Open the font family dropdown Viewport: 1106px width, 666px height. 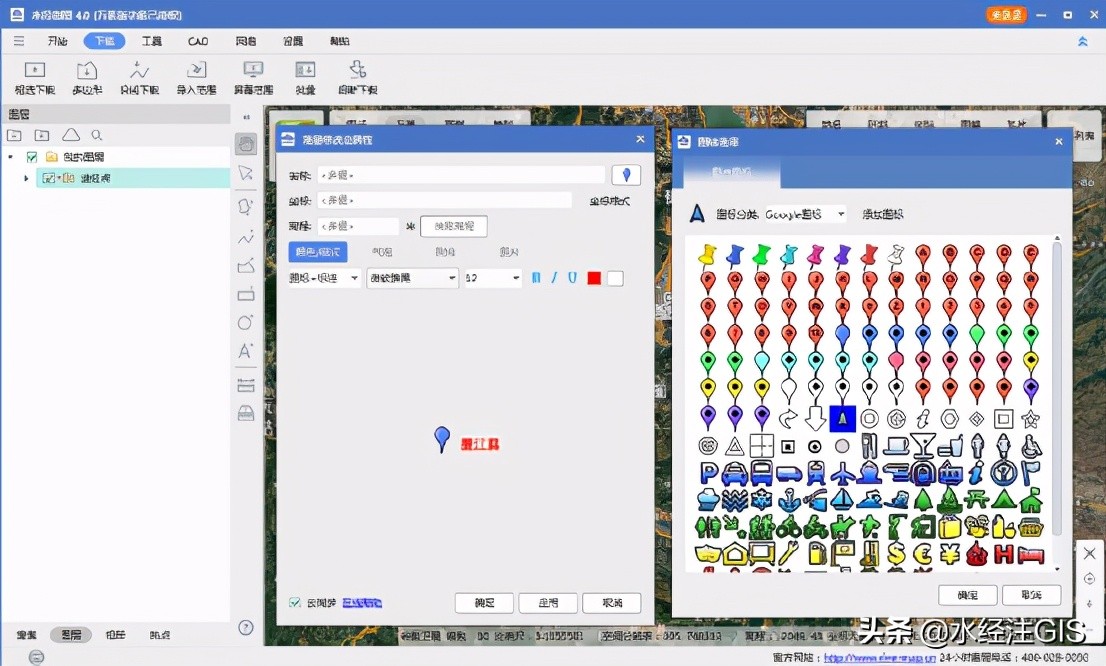pos(324,278)
